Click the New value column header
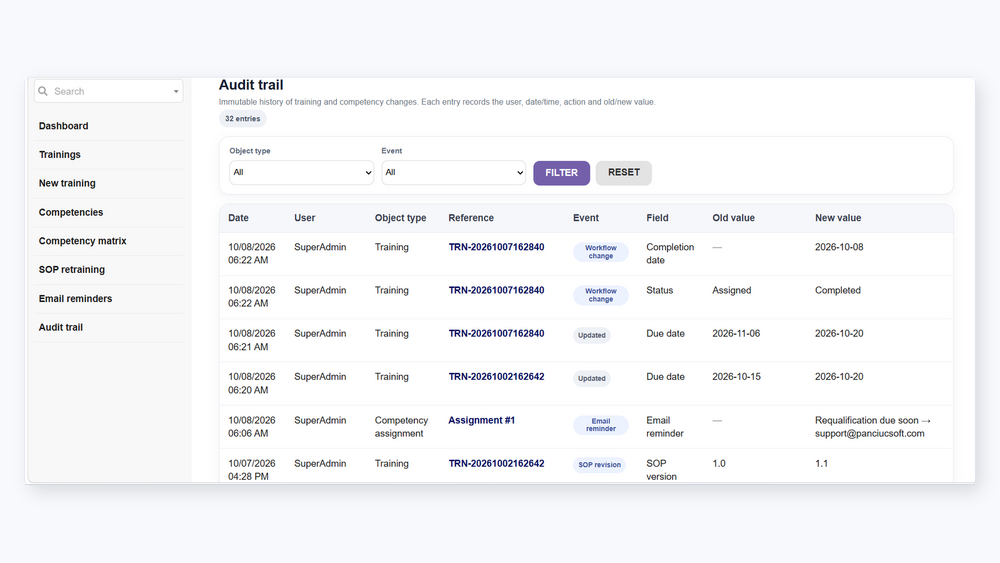1000x563 pixels. click(838, 218)
